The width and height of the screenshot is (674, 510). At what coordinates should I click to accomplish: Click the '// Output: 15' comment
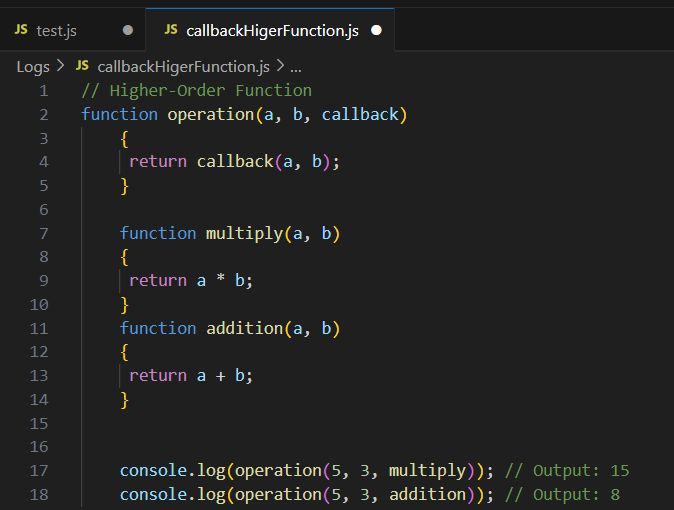(567, 470)
